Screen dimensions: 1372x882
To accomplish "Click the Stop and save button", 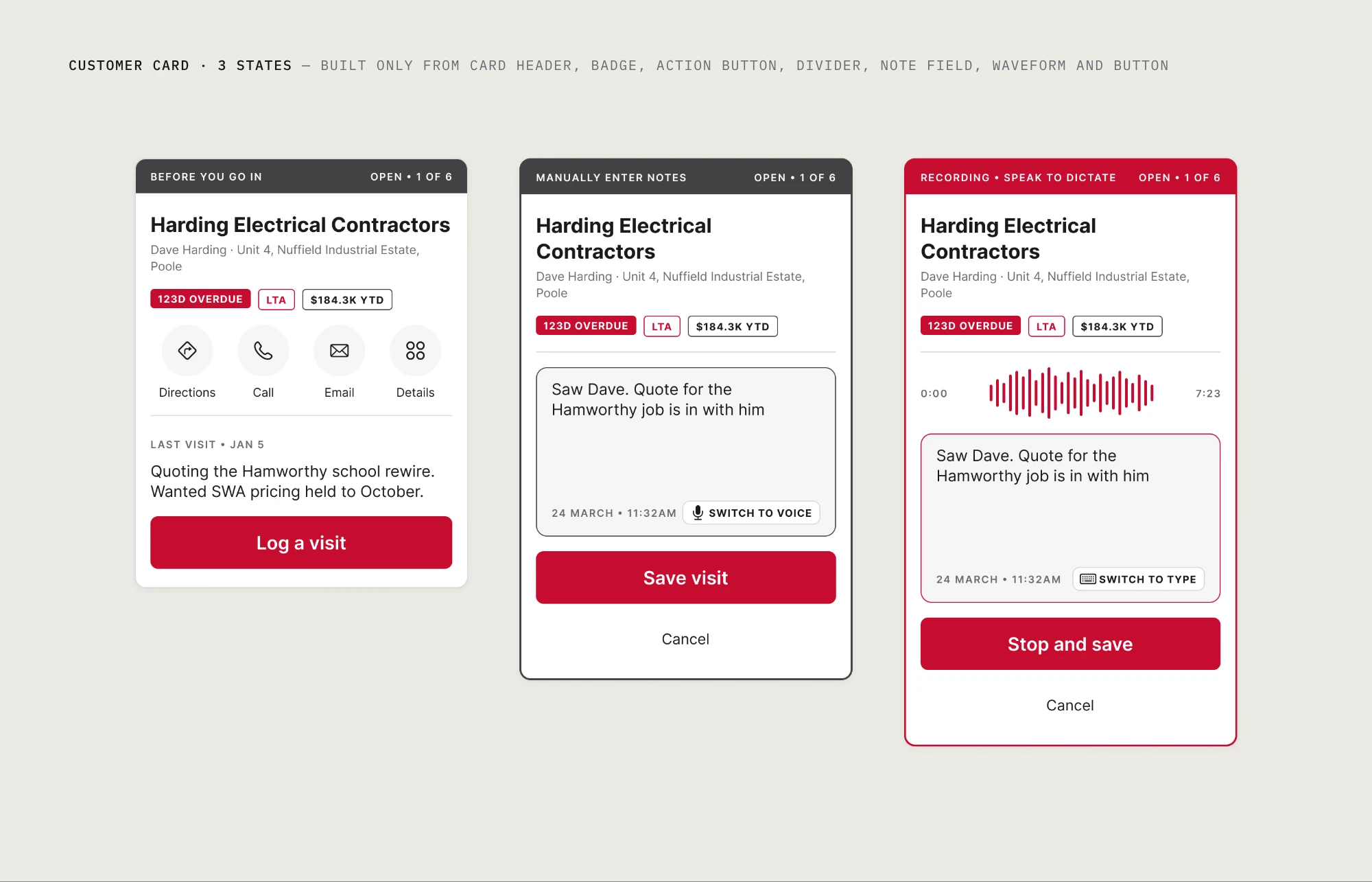I will click(1070, 644).
